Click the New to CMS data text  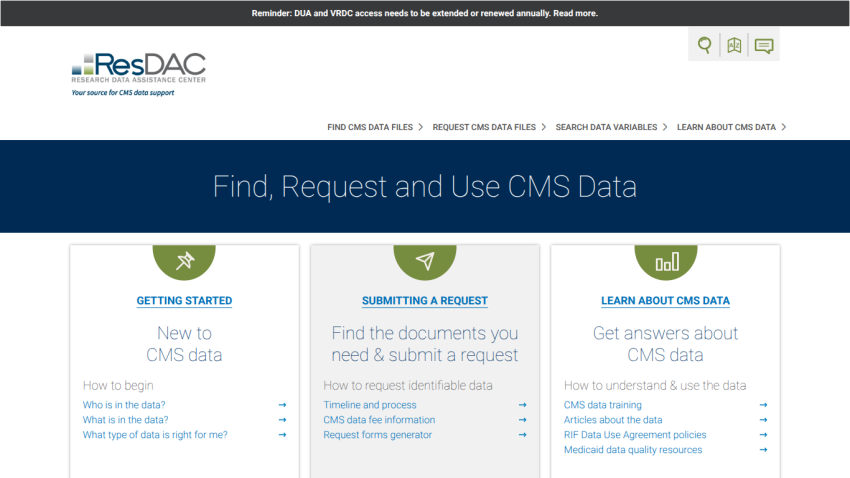(184, 344)
